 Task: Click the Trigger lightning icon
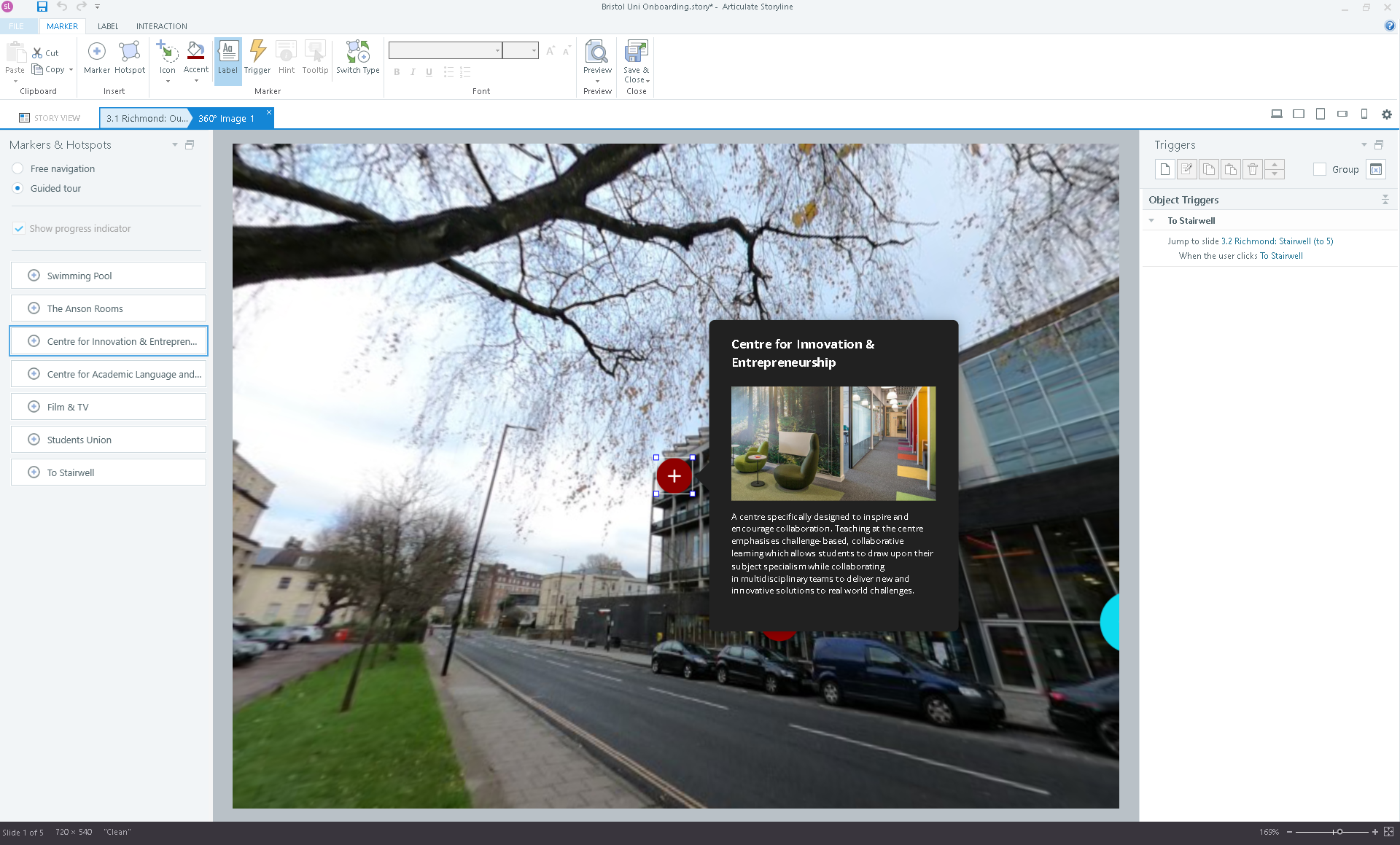257,58
